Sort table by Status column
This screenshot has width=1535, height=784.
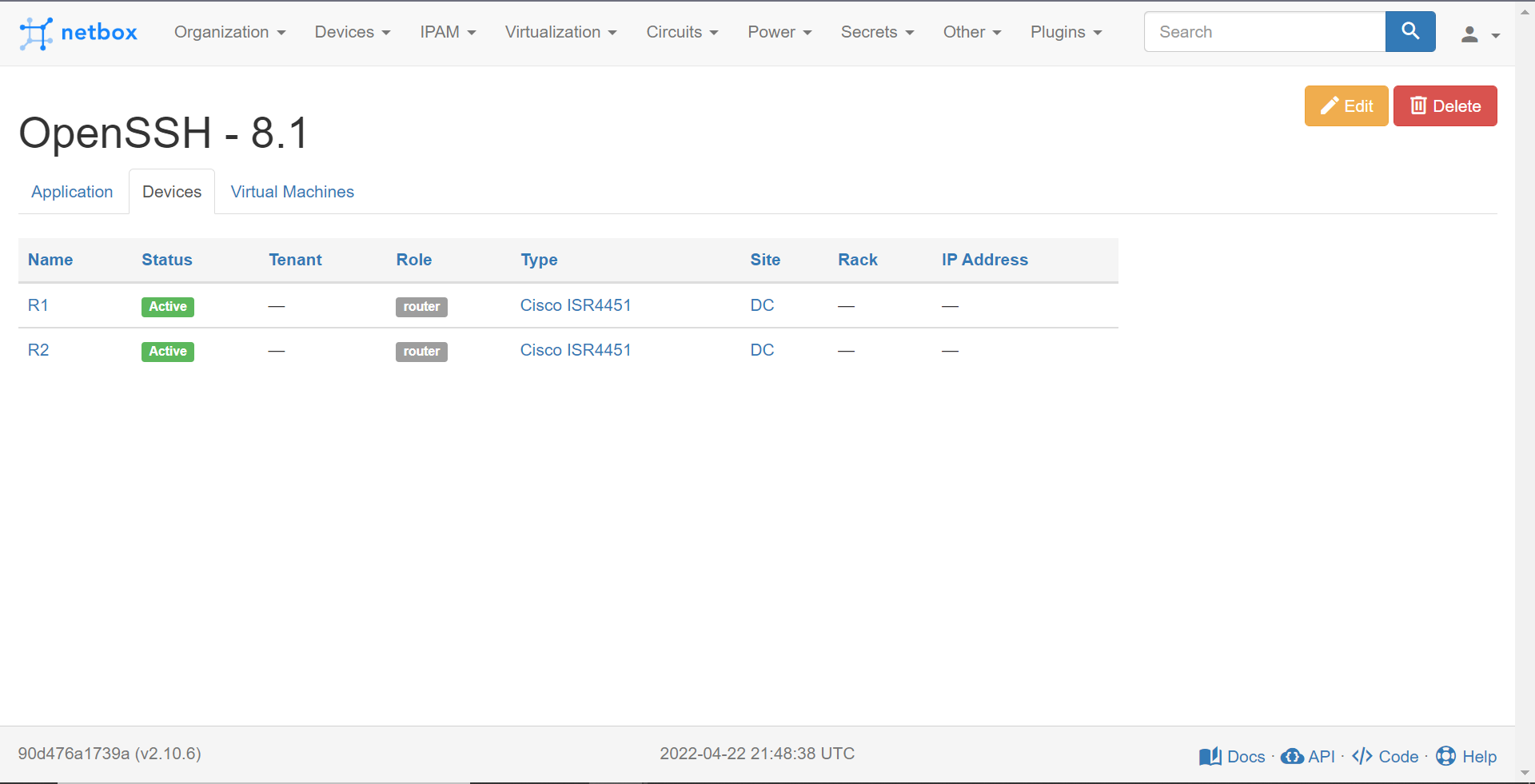167,260
